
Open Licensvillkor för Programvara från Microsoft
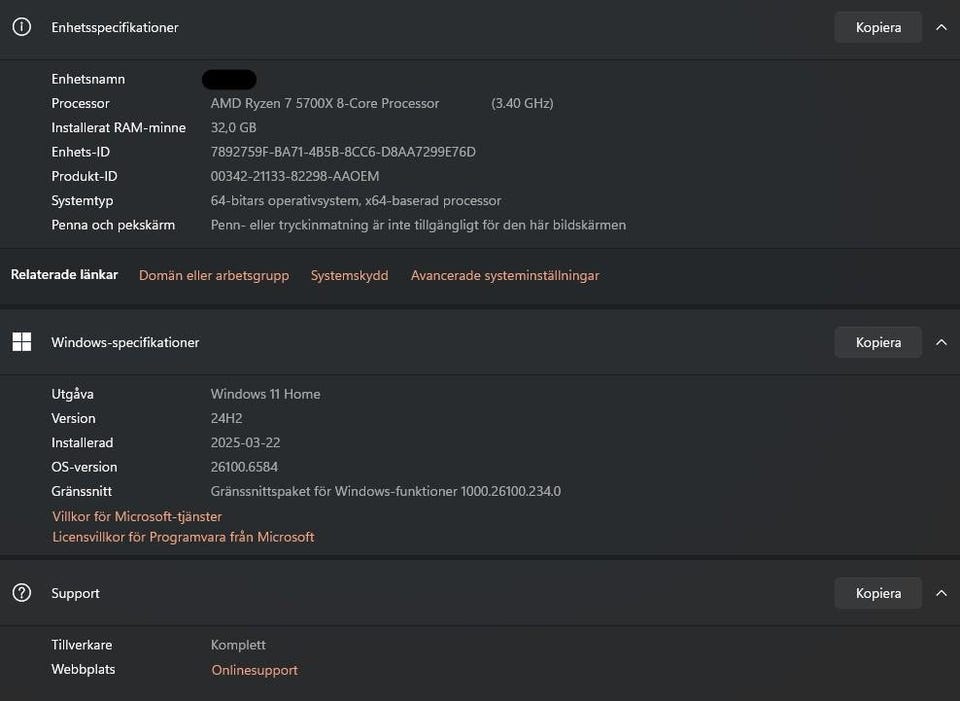click(183, 537)
